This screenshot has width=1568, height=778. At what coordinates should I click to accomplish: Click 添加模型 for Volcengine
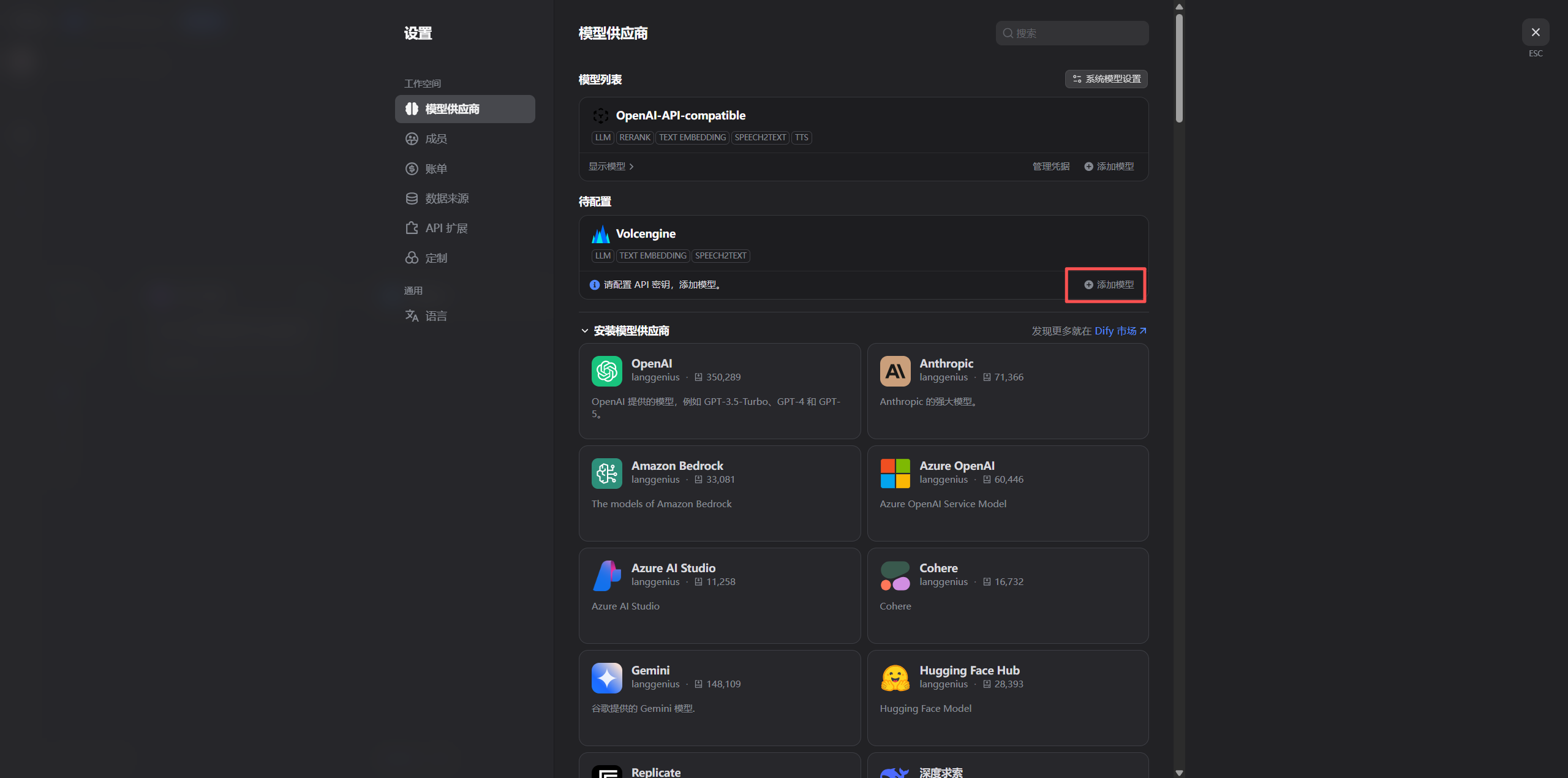pyautogui.click(x=1109, y=285)
